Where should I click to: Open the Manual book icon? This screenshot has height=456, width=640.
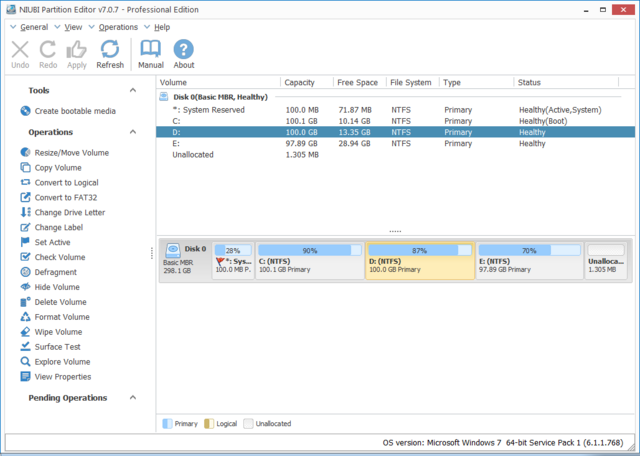[x=151, y=49]
